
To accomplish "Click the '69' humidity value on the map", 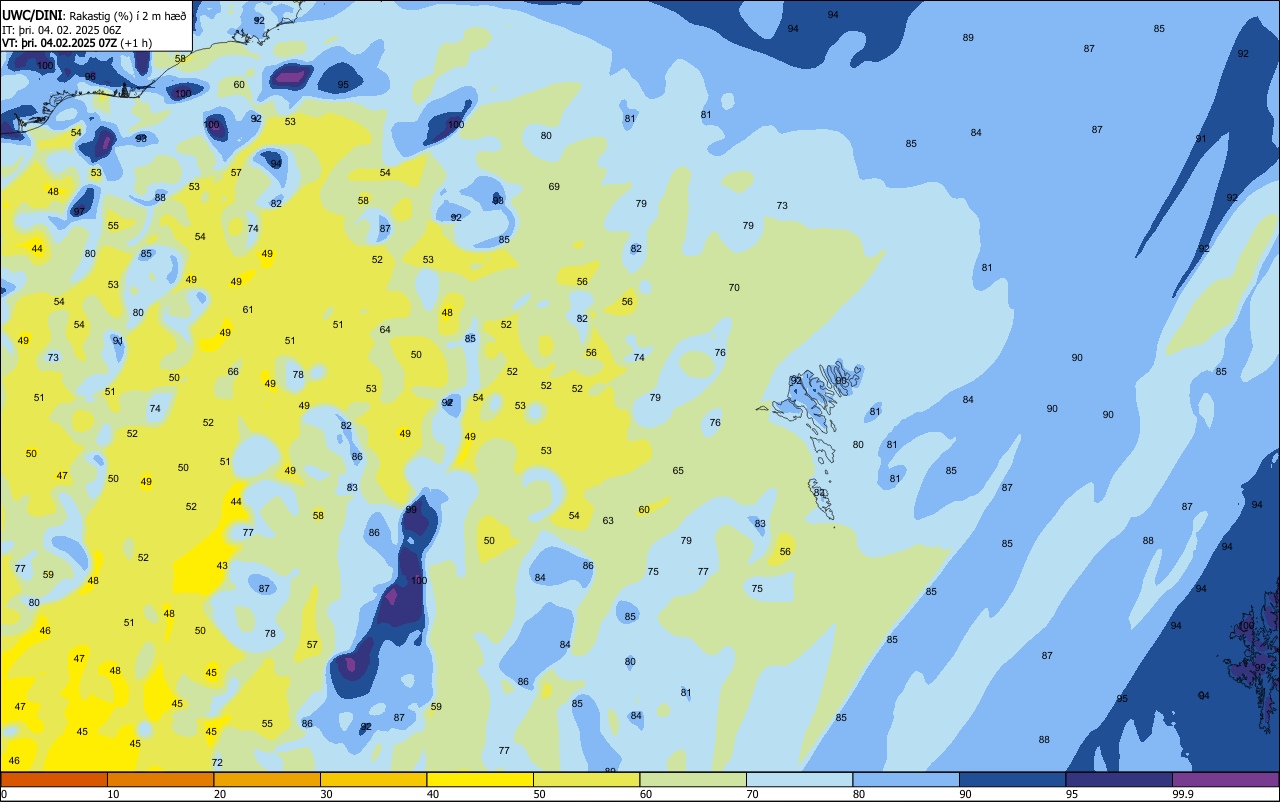I will click(554, 187).
